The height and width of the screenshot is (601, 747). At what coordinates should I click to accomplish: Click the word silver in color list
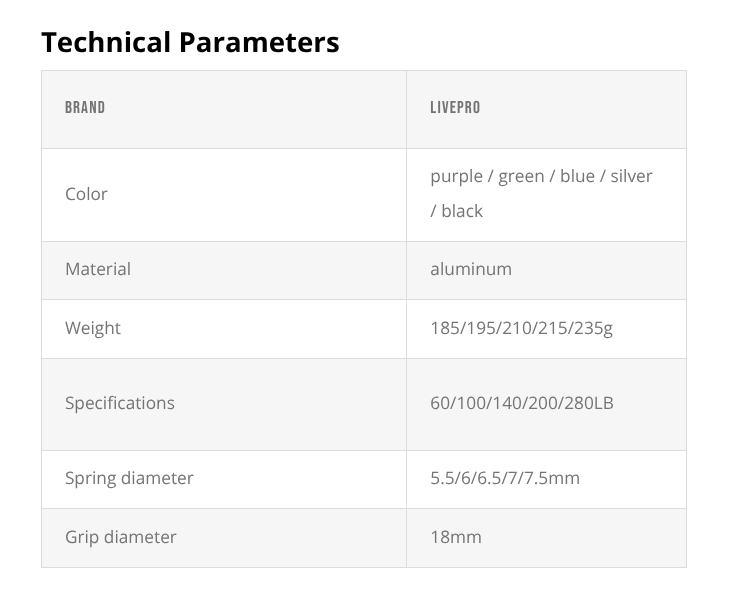coord(631,176)
